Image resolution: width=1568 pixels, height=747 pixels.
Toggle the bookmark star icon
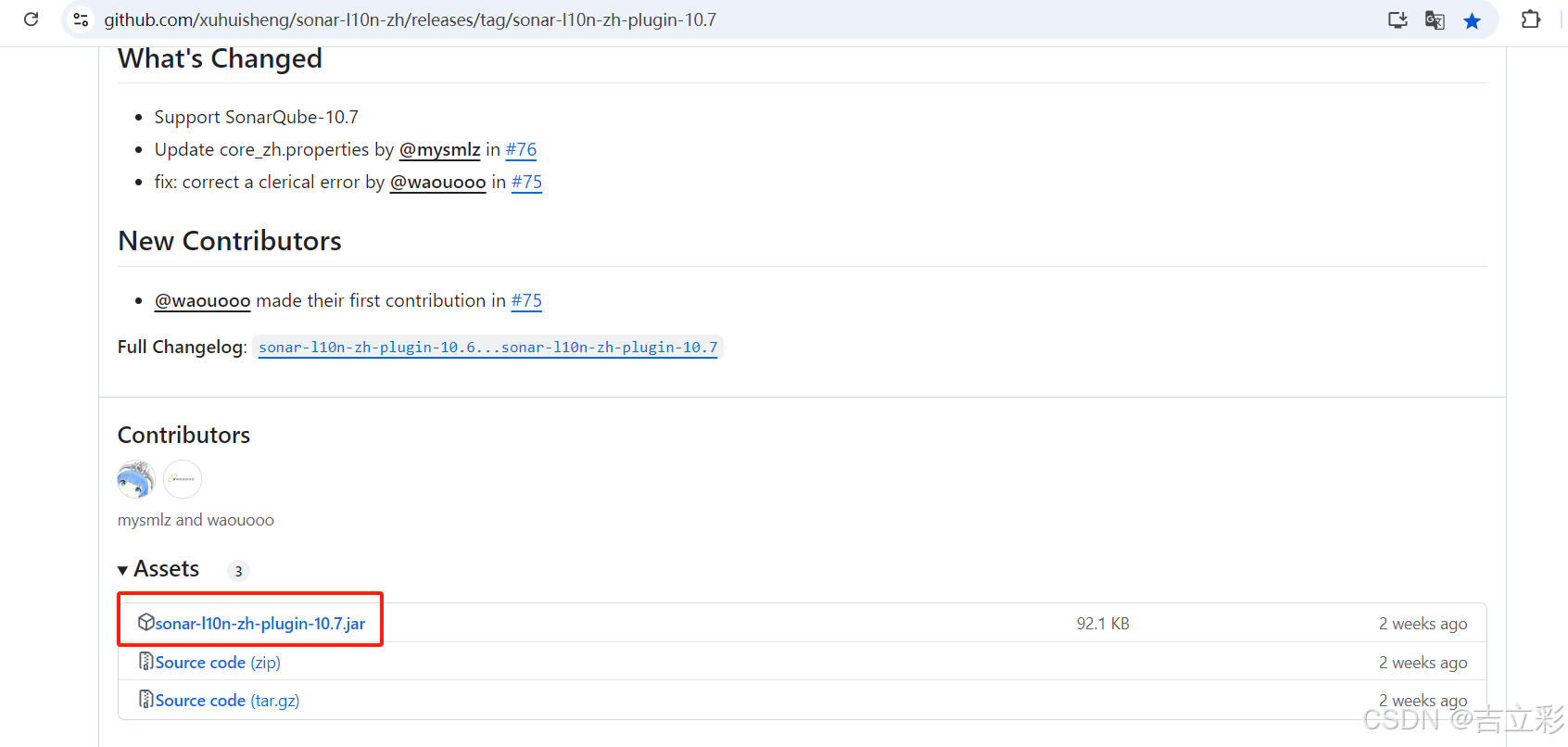(x=1472, y=20)
